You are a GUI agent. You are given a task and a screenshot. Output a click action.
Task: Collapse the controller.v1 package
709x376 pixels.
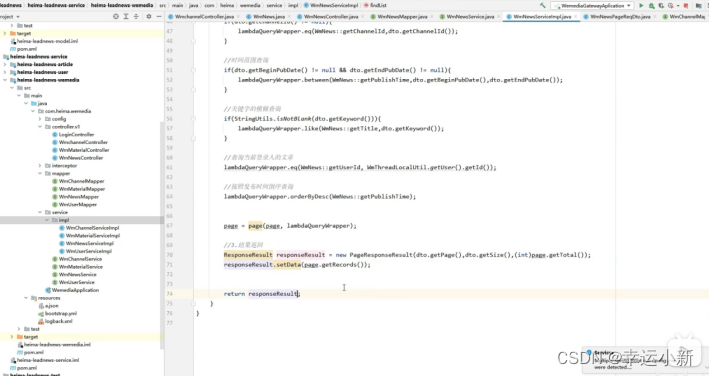(40, 127)
